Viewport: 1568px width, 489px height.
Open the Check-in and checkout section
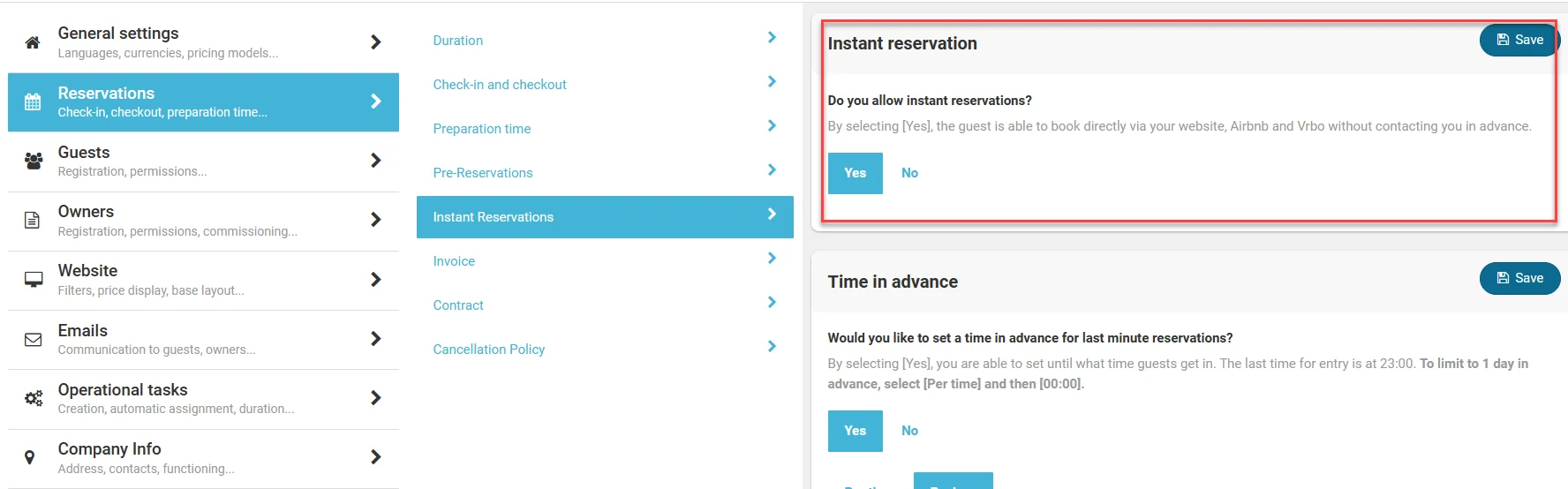point(500,85)
